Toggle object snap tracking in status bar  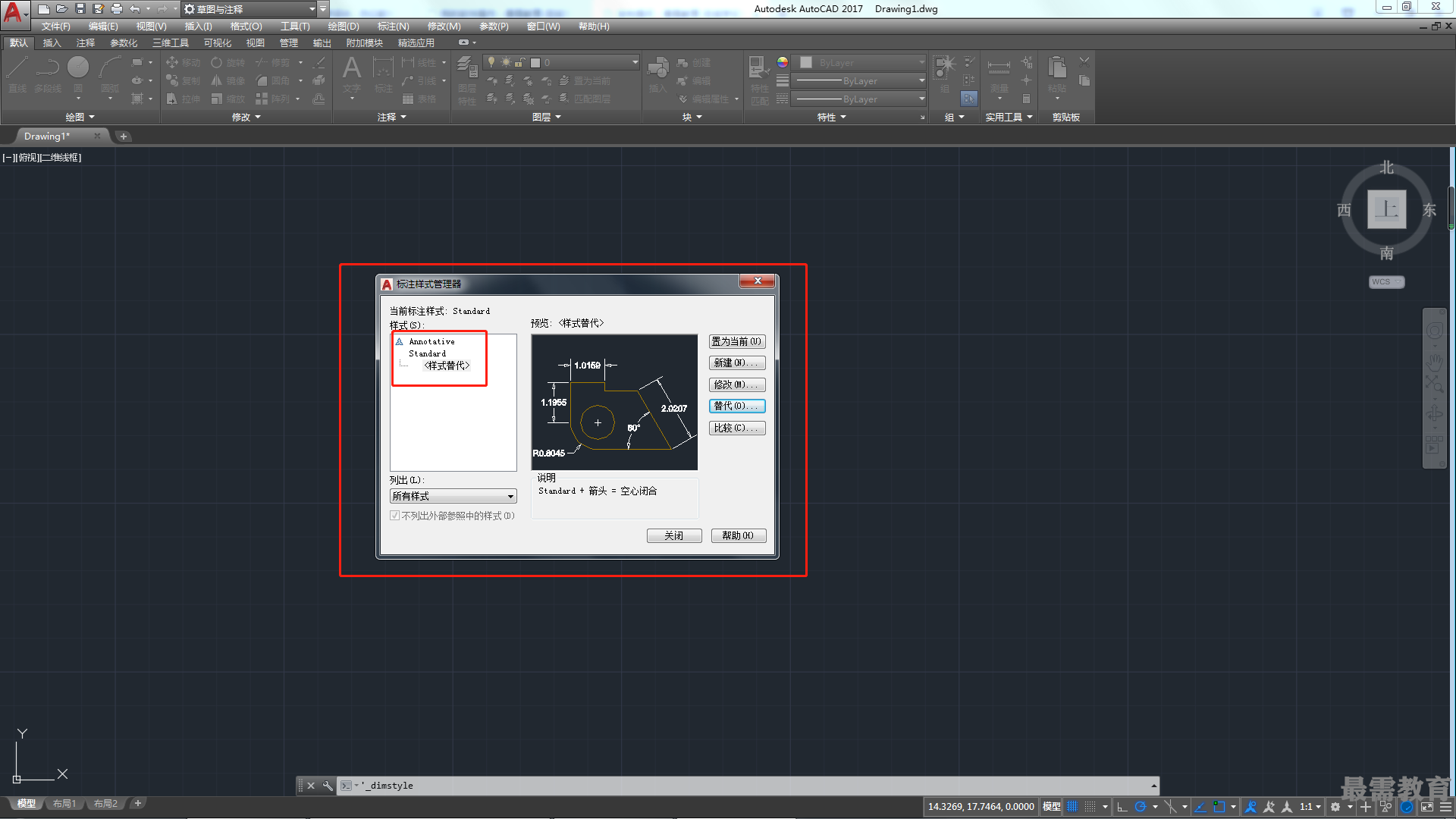(1200, 807)
